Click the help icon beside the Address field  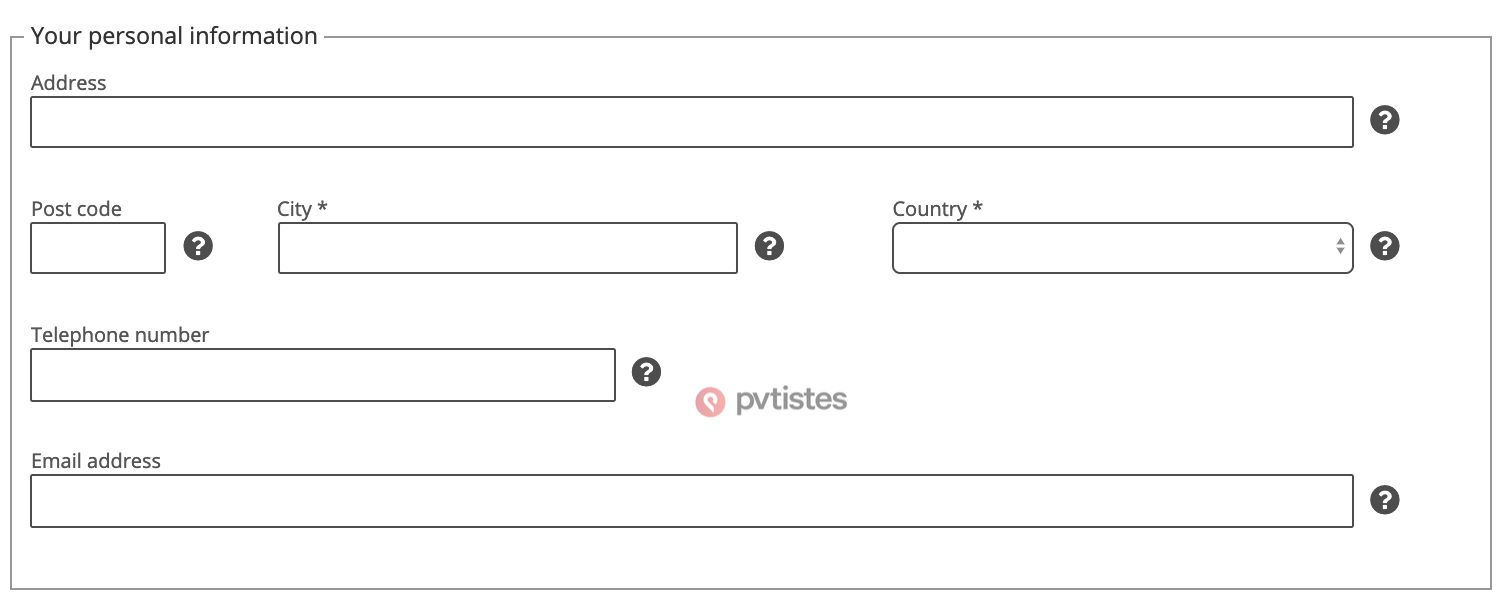point(1384,121)
